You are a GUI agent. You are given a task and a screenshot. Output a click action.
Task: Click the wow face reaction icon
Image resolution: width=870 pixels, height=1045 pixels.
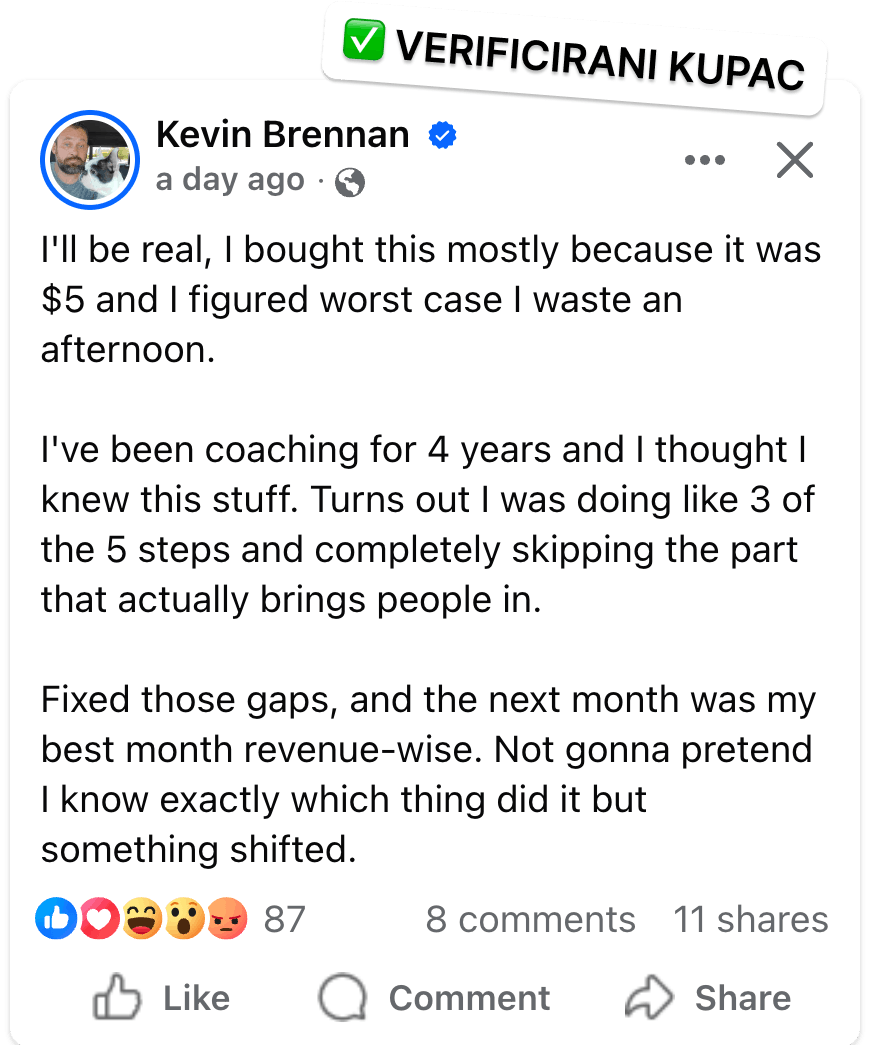pyautogui.click(x=185, y=919)
